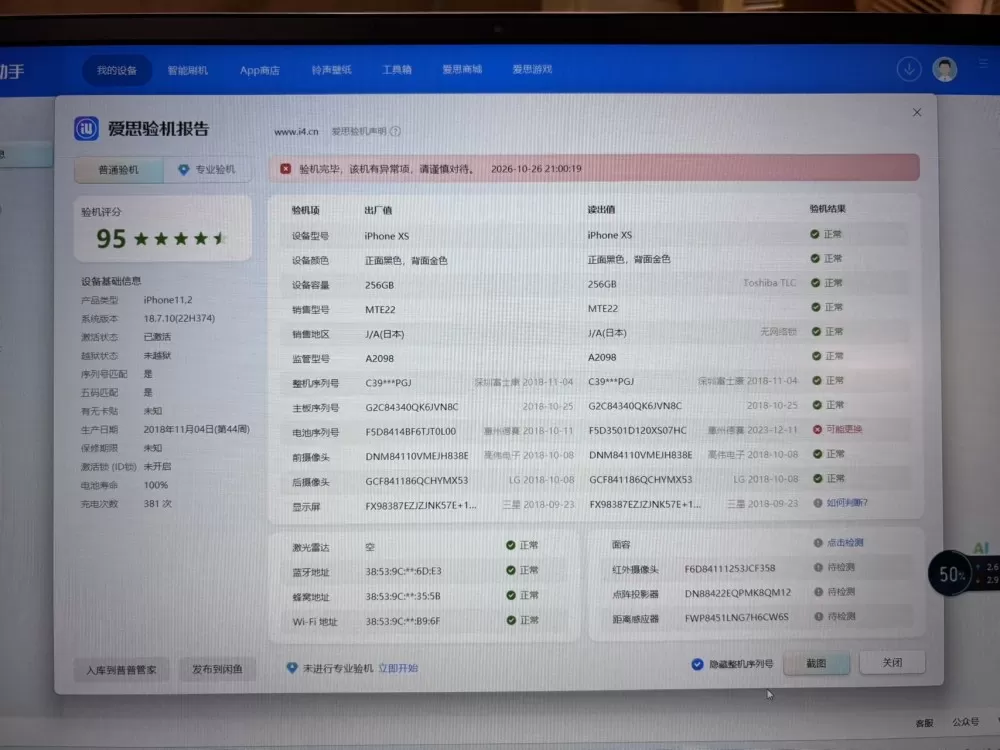The image size is (1000, 750).
Task: Open the 我的设备 tab
Action: (x=117, y=70)
